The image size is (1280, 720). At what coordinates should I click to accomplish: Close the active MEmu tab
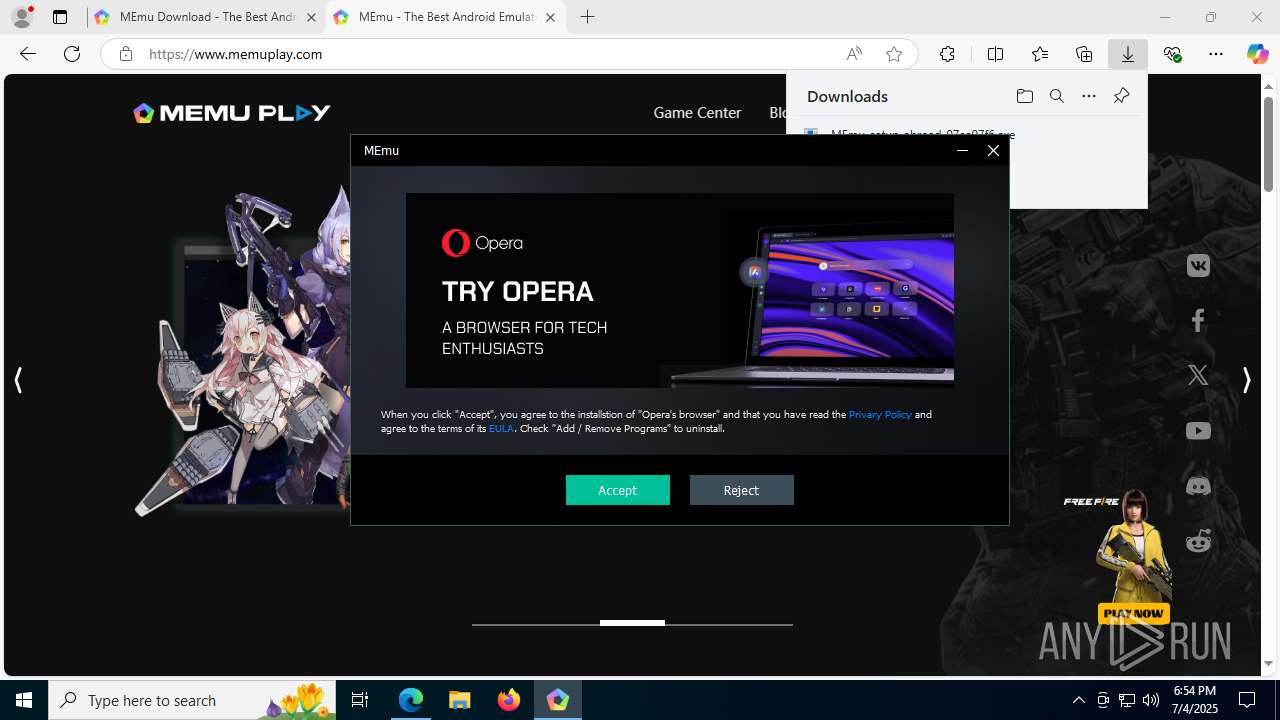click(550, 17)
